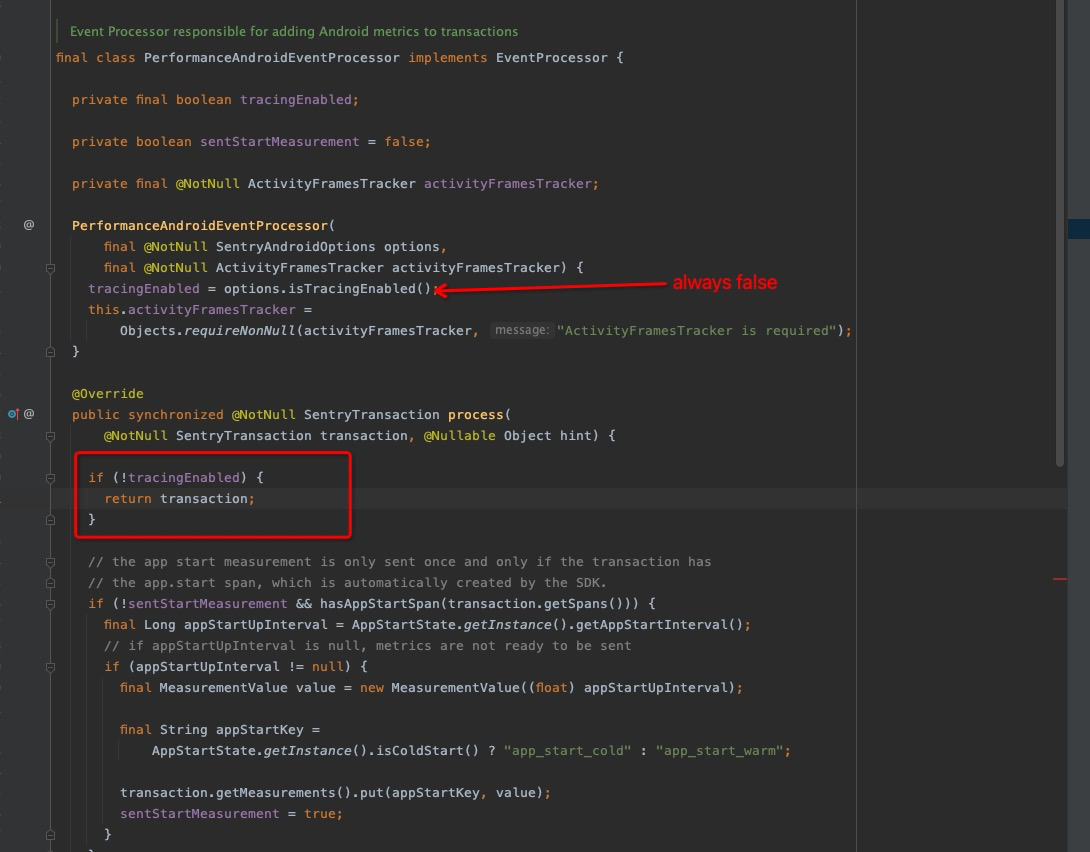The height and width of the screenshot is (852, 1090).
Task: Click the @ annotations gutter icon next to constructor
Action: click(27, 224)
